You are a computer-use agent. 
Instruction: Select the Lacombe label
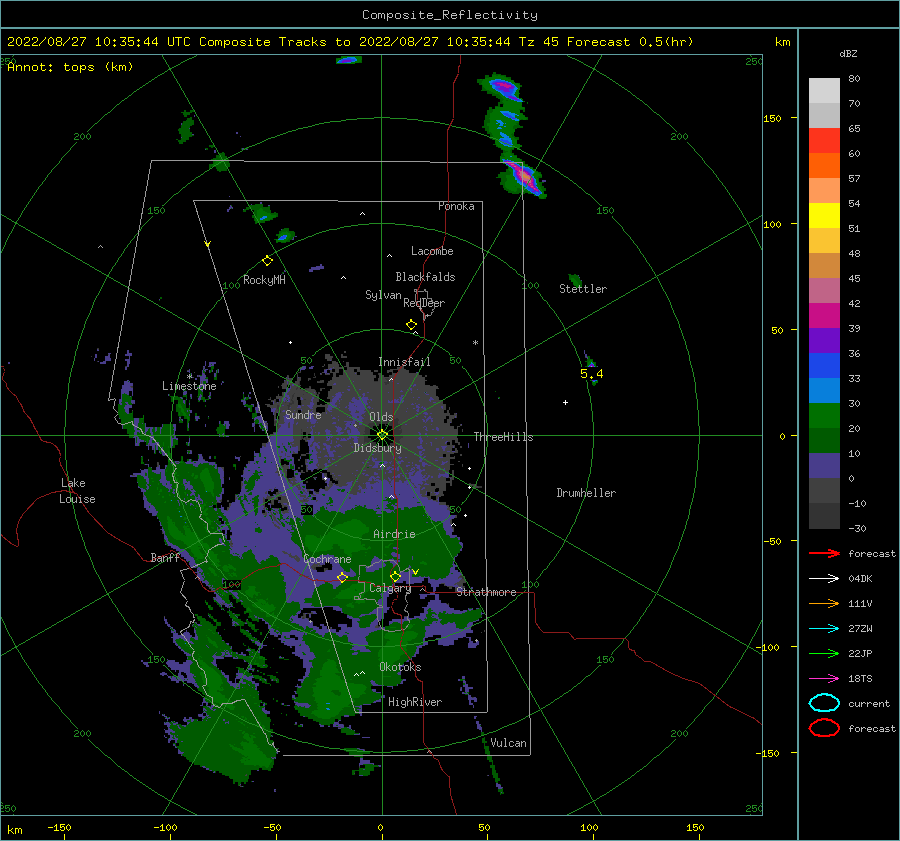[432, 251]
